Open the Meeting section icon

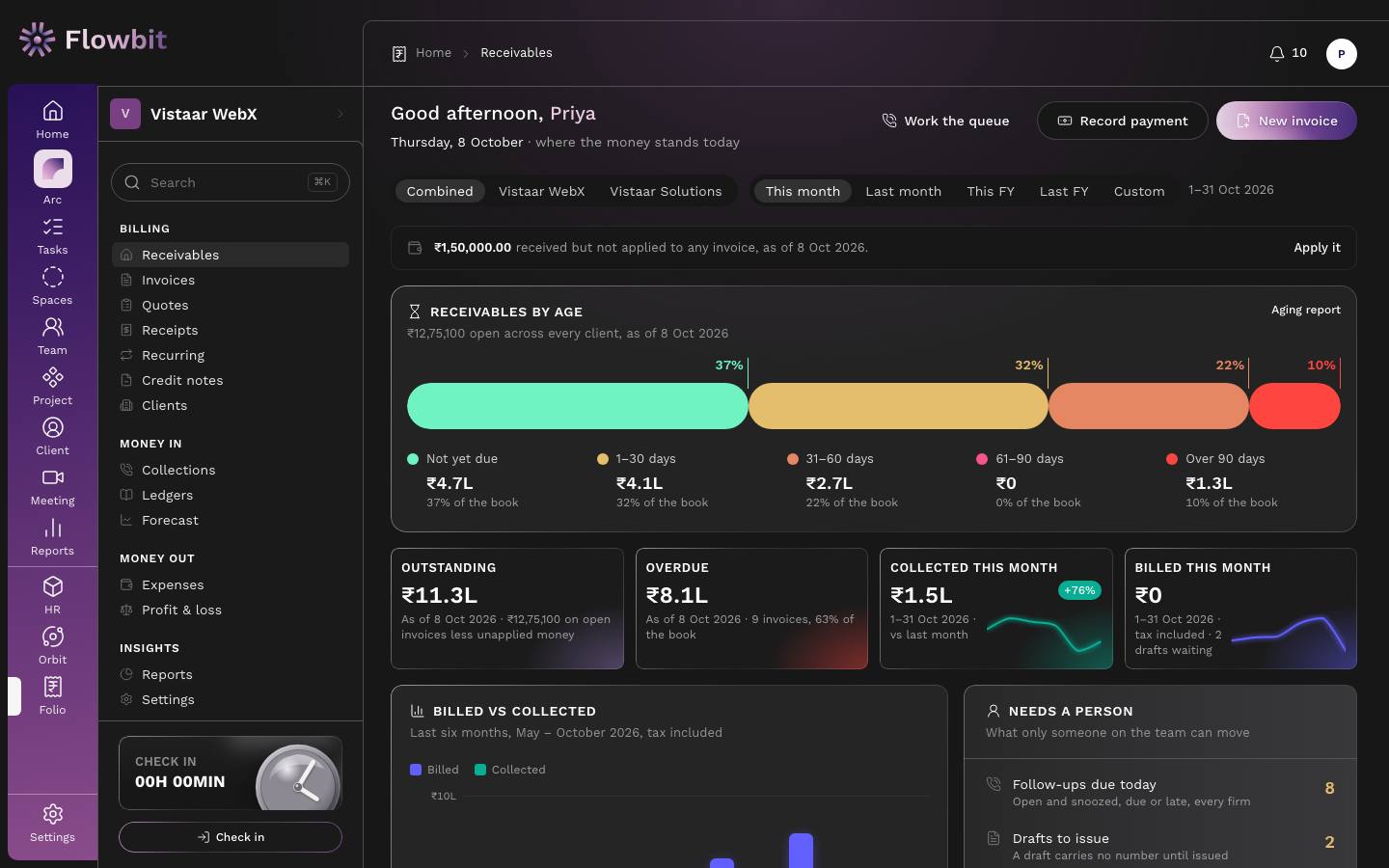53,487
